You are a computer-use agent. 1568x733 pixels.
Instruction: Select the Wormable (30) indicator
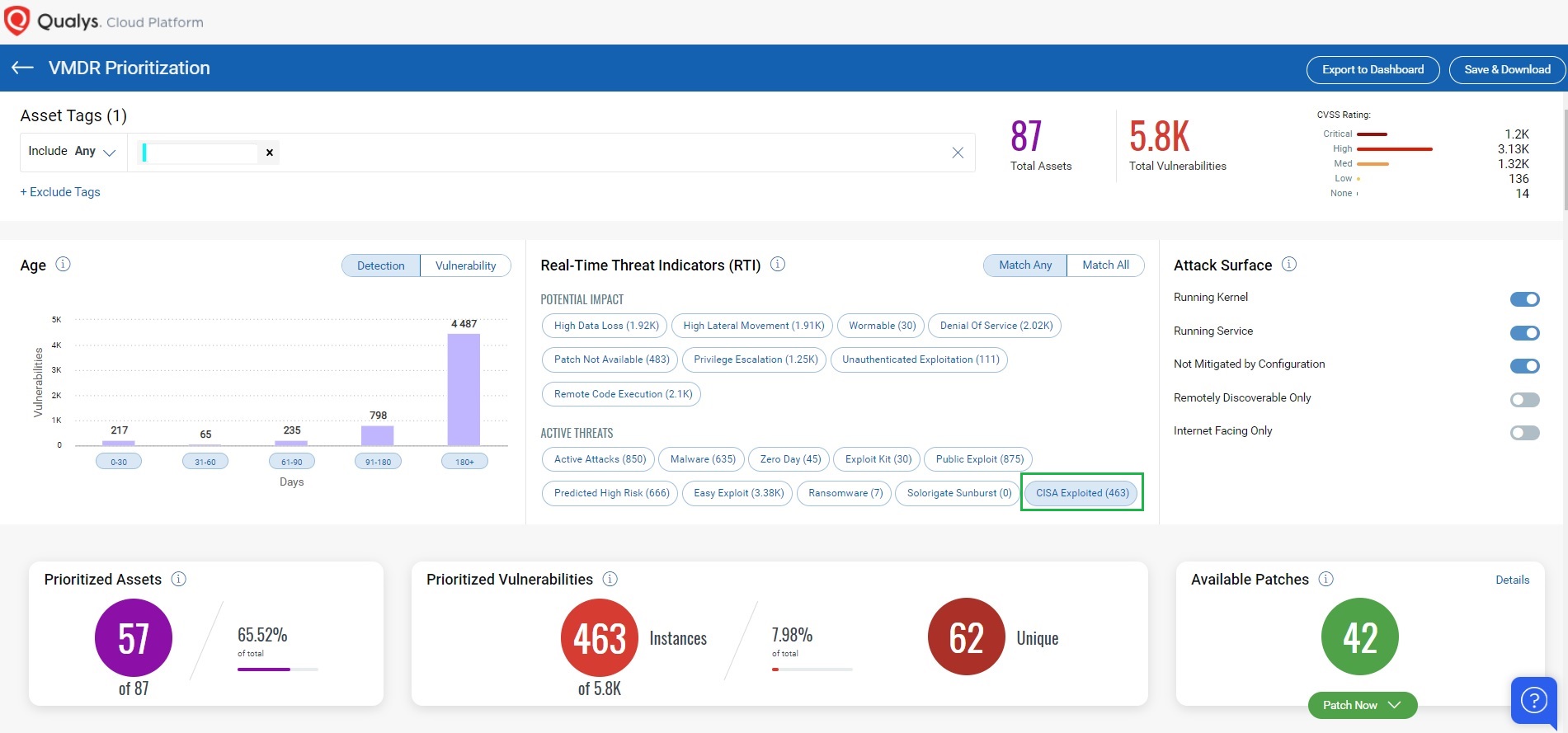882,326
